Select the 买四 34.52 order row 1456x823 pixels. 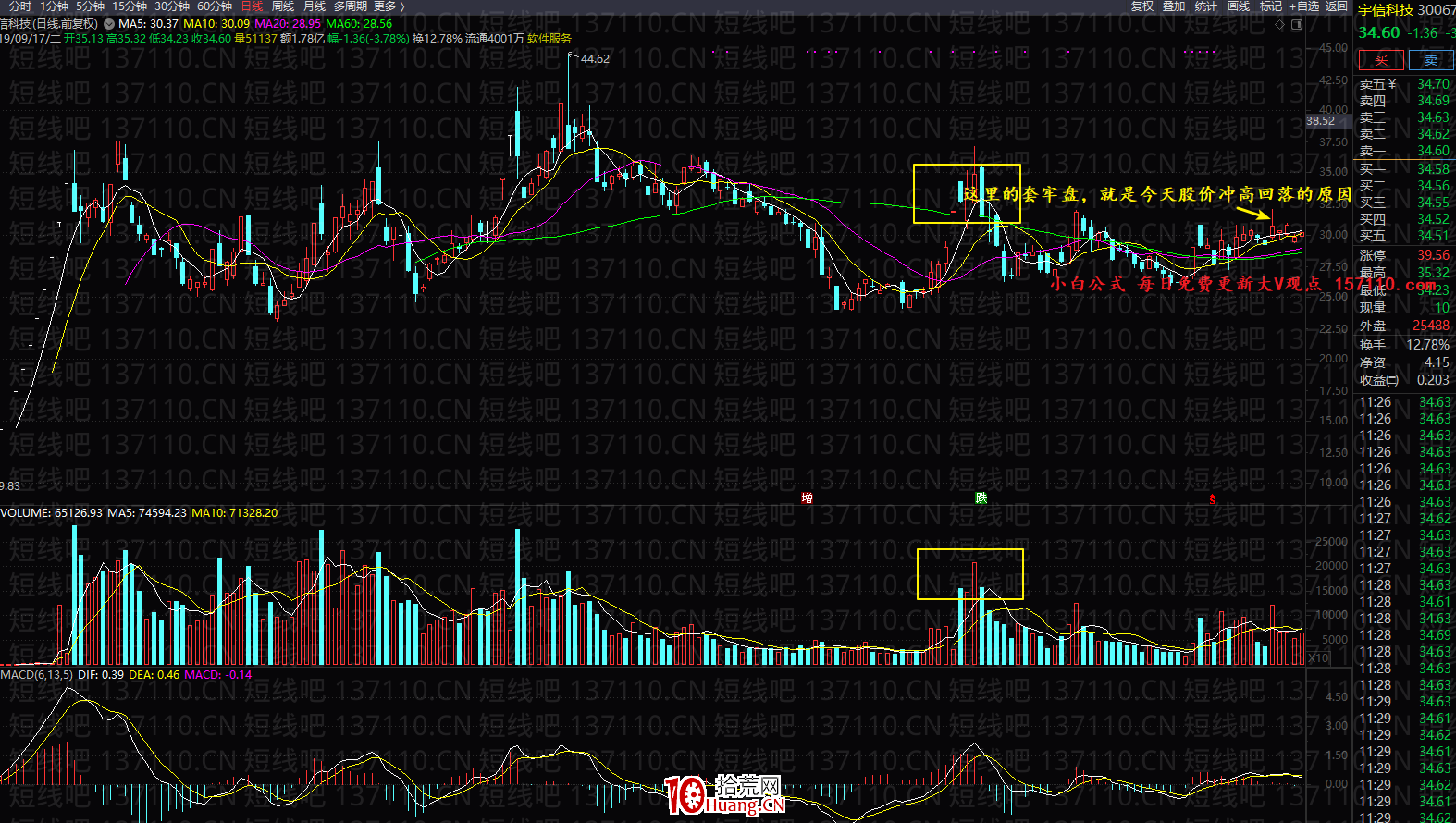[x=1404, y=219]
